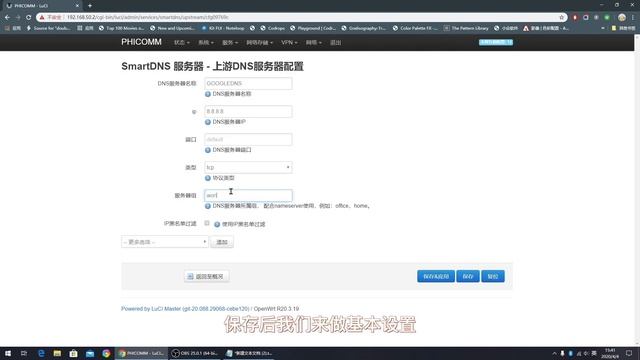Click the browser back arrow
The image size is (640, 360).
tap(7, 17)
